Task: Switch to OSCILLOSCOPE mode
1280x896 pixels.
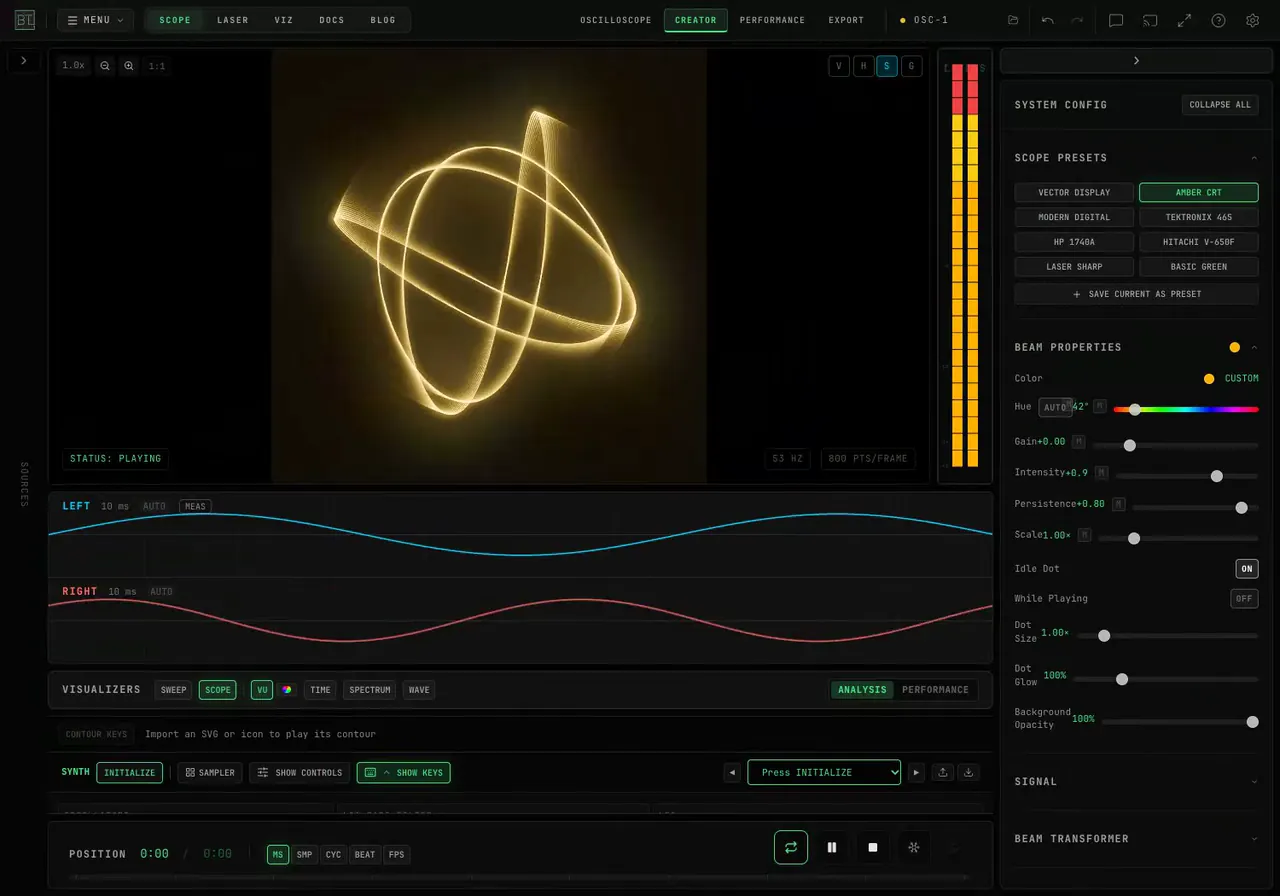Action: [616, 20]
